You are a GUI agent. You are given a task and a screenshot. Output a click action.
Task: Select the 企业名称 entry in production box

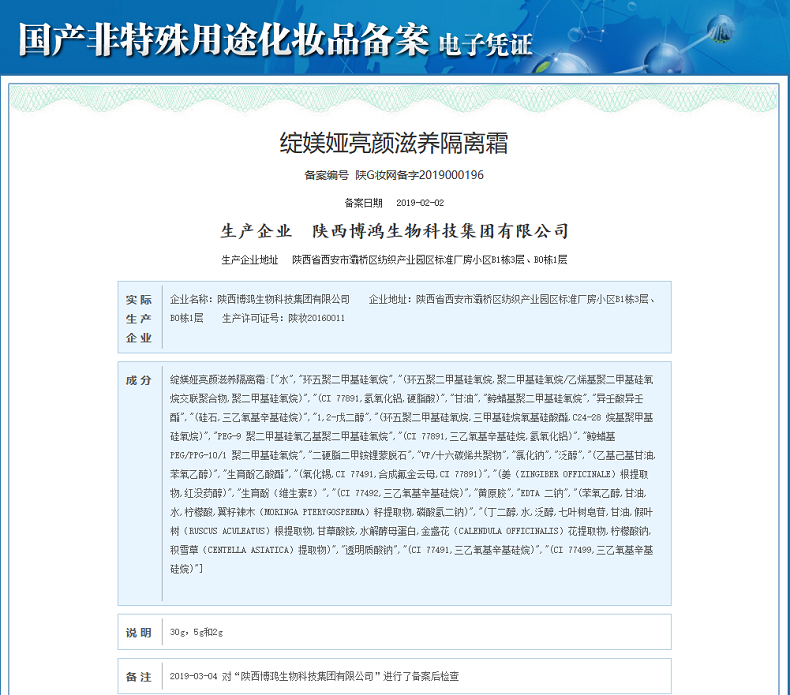pyautogui.click(x=260, y=299)
